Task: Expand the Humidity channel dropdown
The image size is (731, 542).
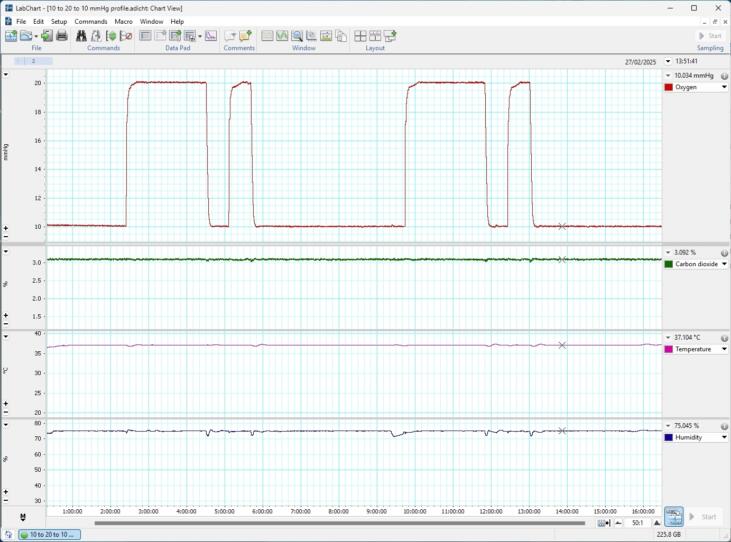Action: click(x=724, y=438)
